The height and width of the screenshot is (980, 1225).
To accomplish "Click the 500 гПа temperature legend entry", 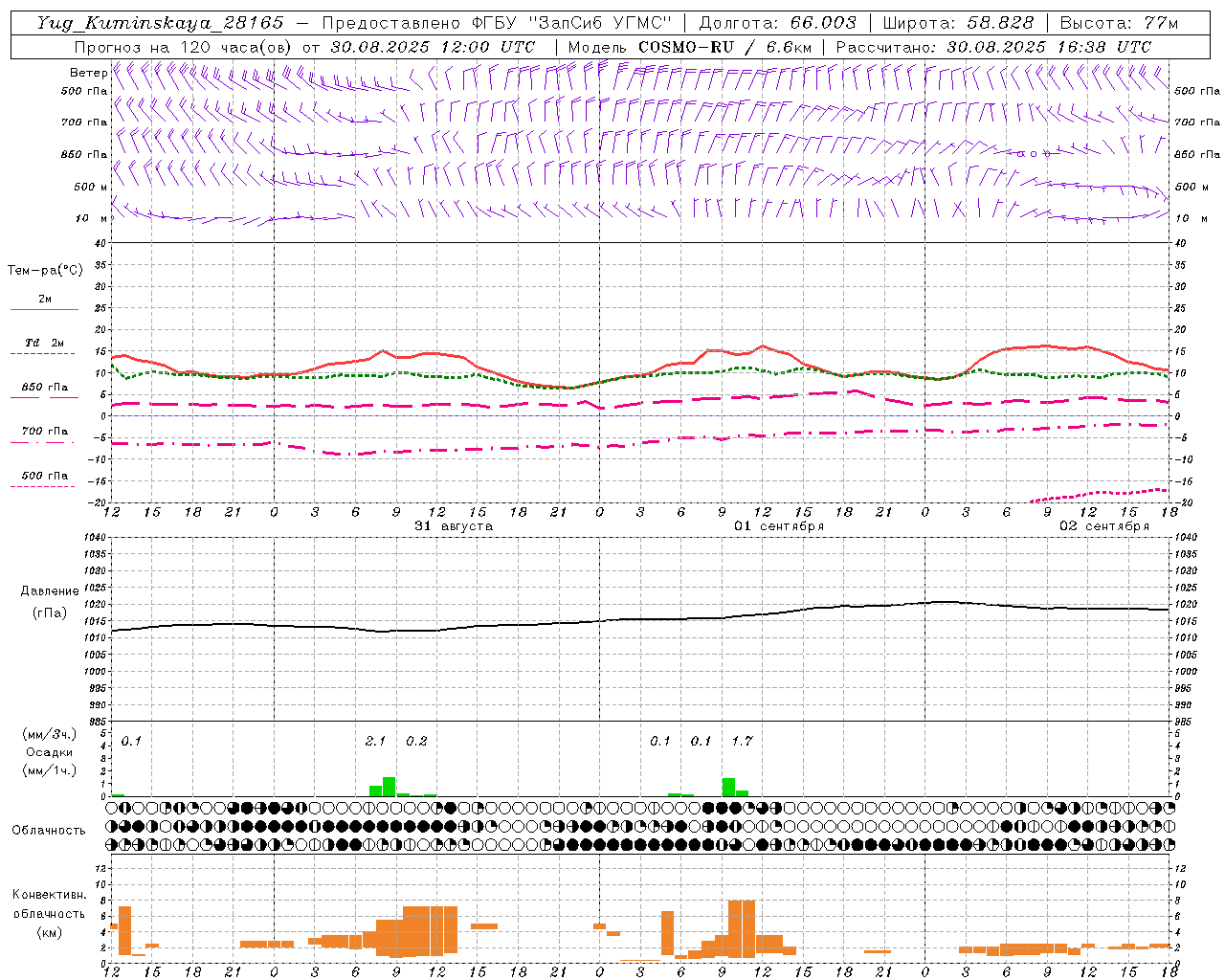I will tap(45, 476).
